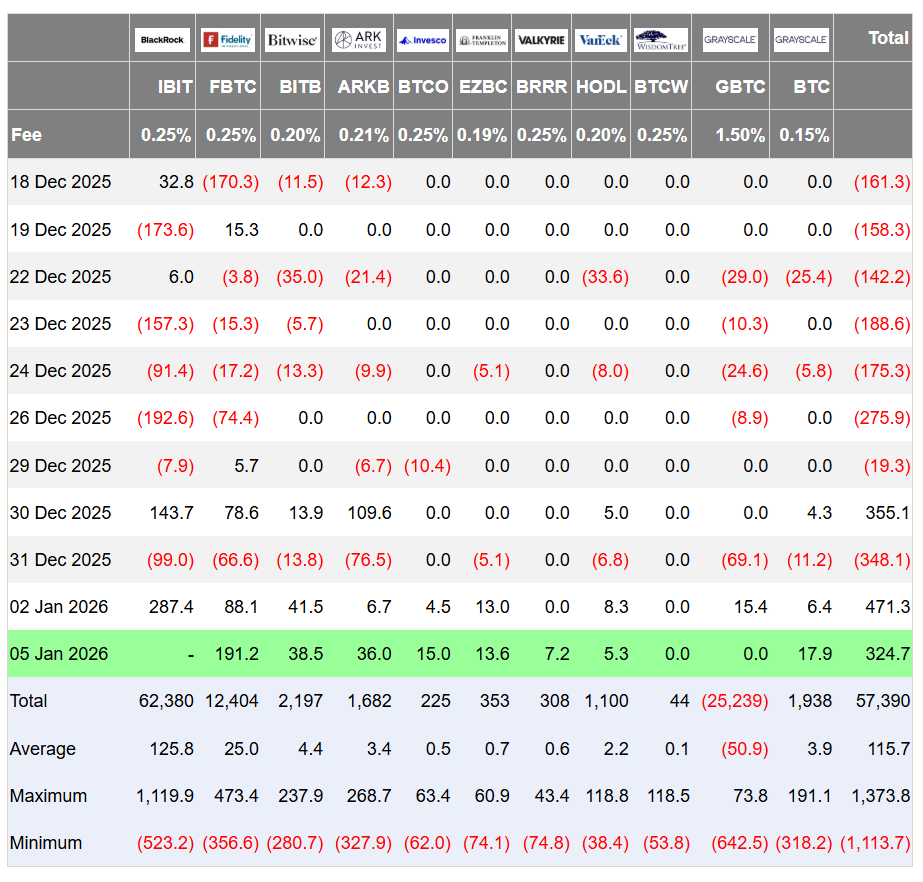This screenshot has width=923, height=882.
Task: Click the 471.3 total value
Action: coord(888,607)
